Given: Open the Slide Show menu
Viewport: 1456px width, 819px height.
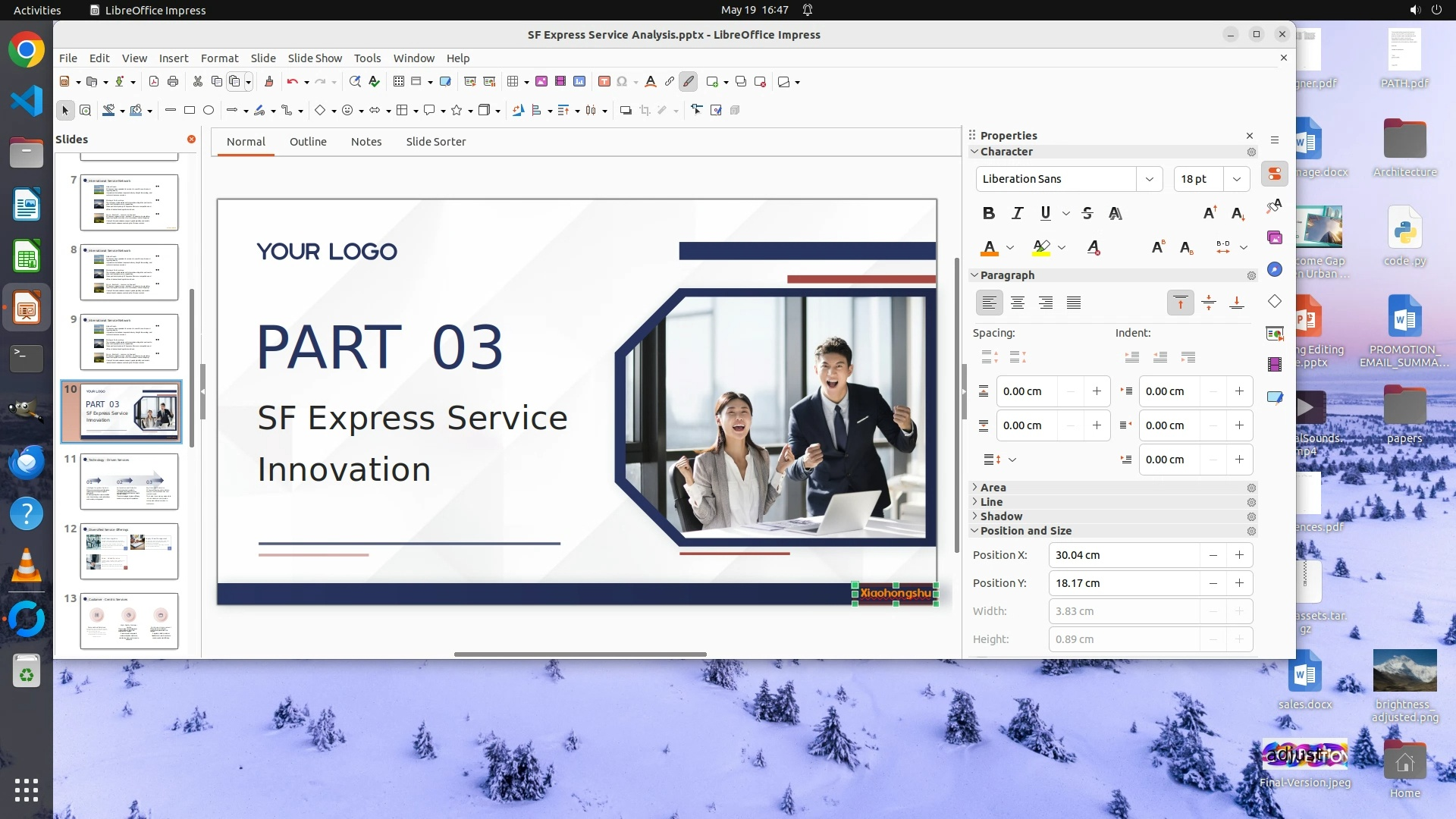Looking at the screenshot, I should click(315, 58).
